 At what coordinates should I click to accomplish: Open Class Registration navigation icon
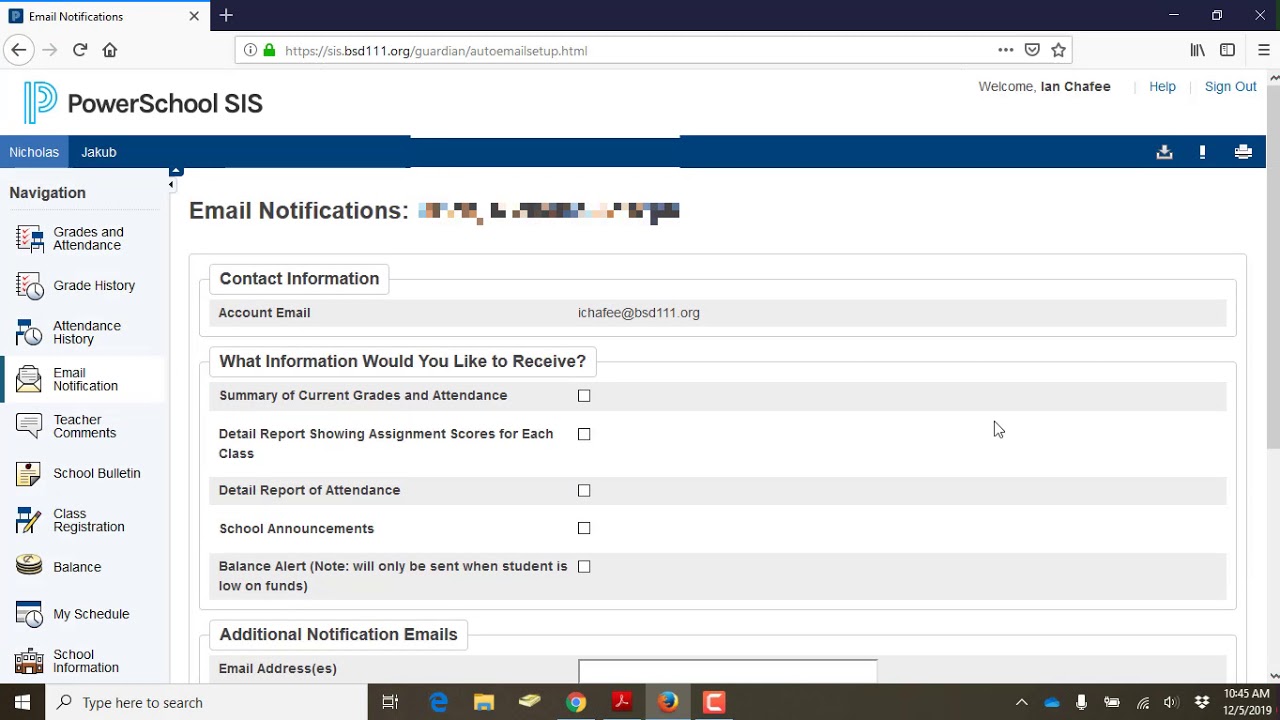click(x=30, y=520)
